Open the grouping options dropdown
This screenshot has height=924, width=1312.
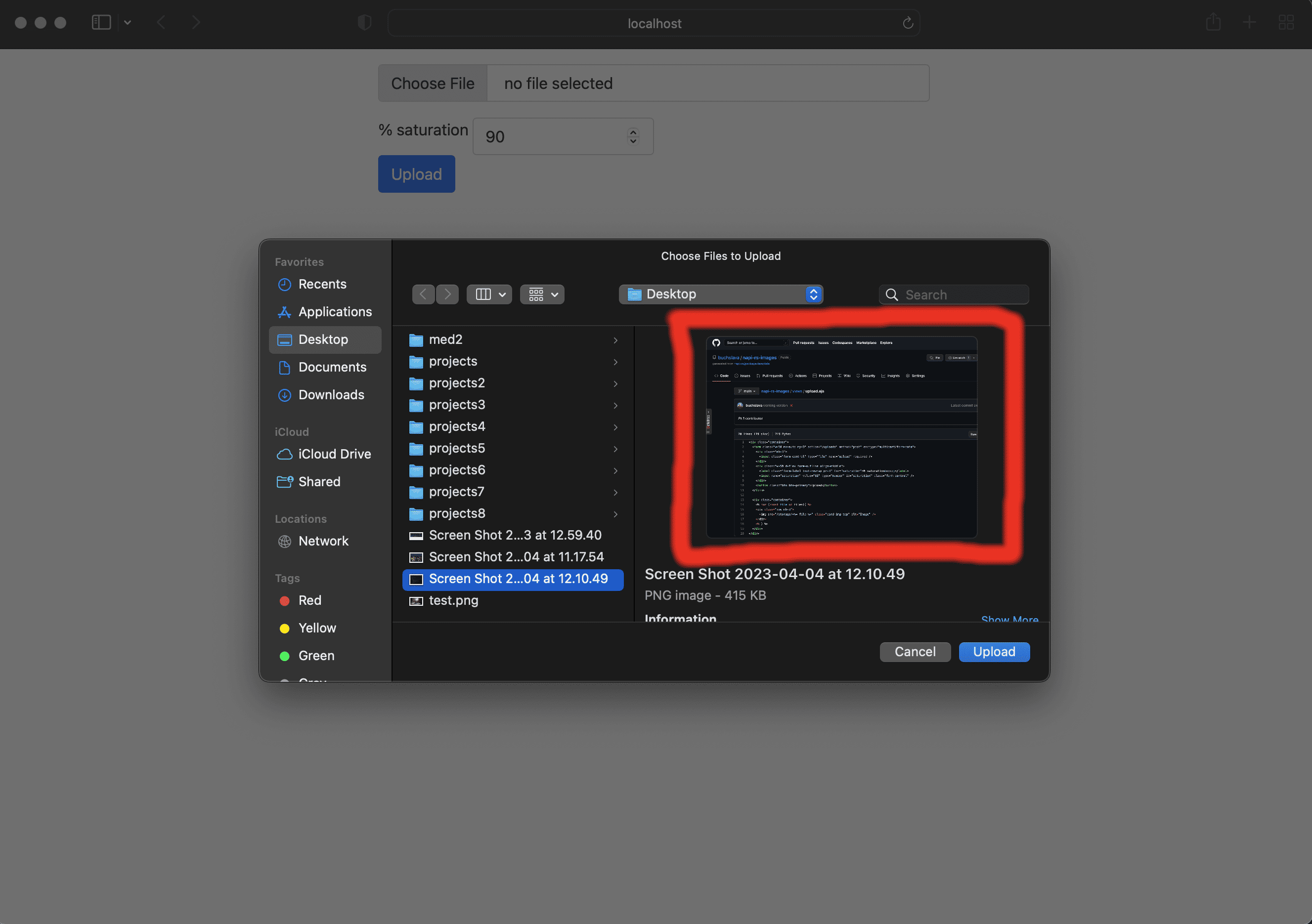542,294
